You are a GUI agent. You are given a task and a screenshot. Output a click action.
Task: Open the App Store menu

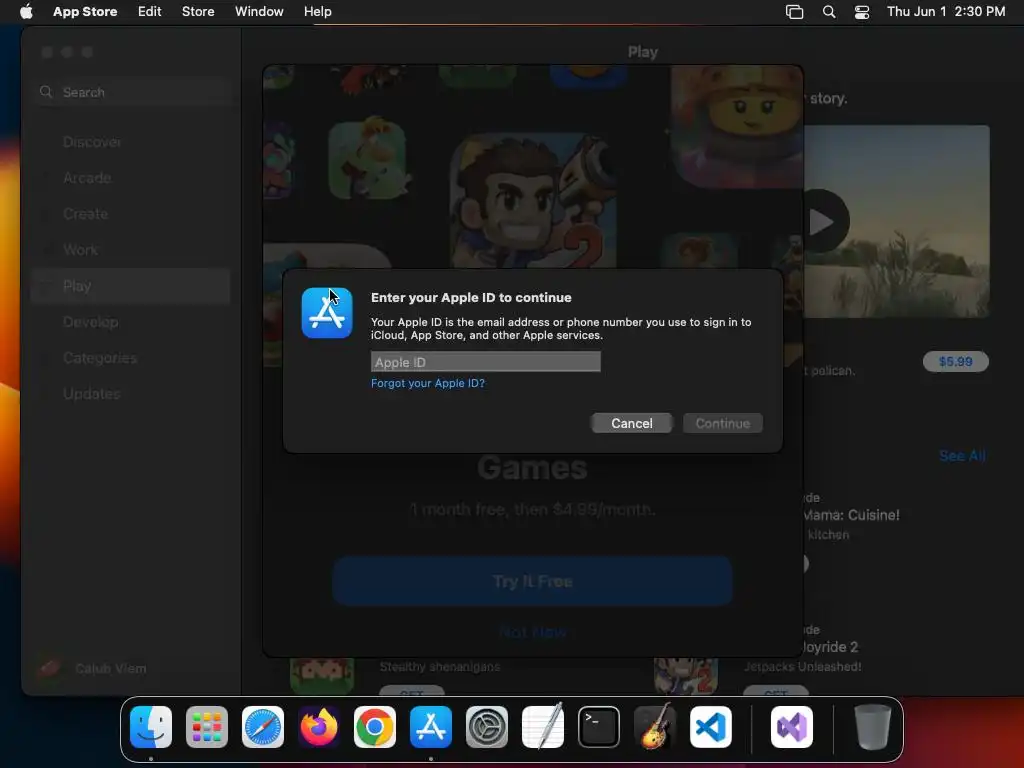pyautogui.click(x=85, y=12)
